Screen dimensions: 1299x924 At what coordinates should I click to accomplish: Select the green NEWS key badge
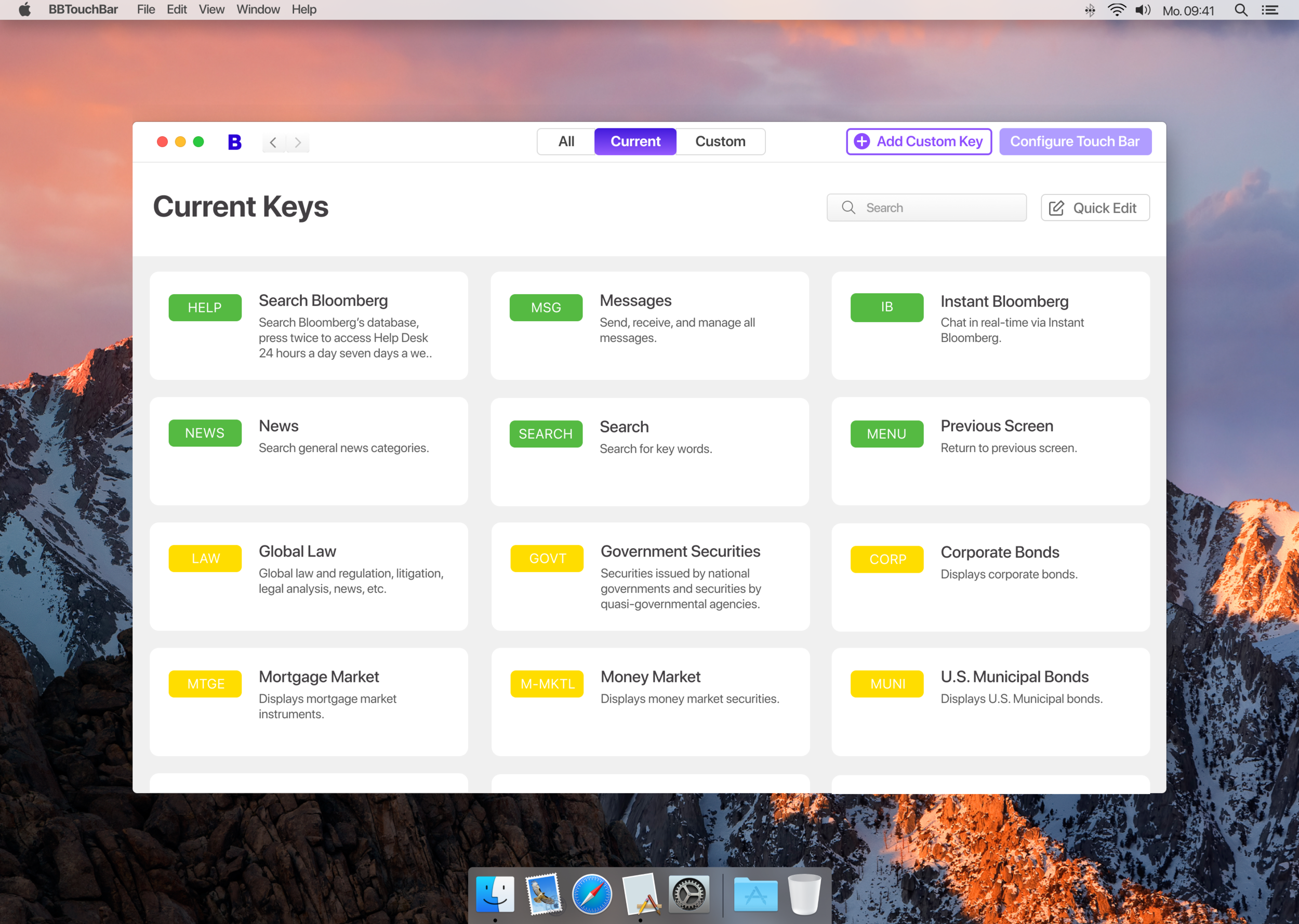(x=205, y=433)
